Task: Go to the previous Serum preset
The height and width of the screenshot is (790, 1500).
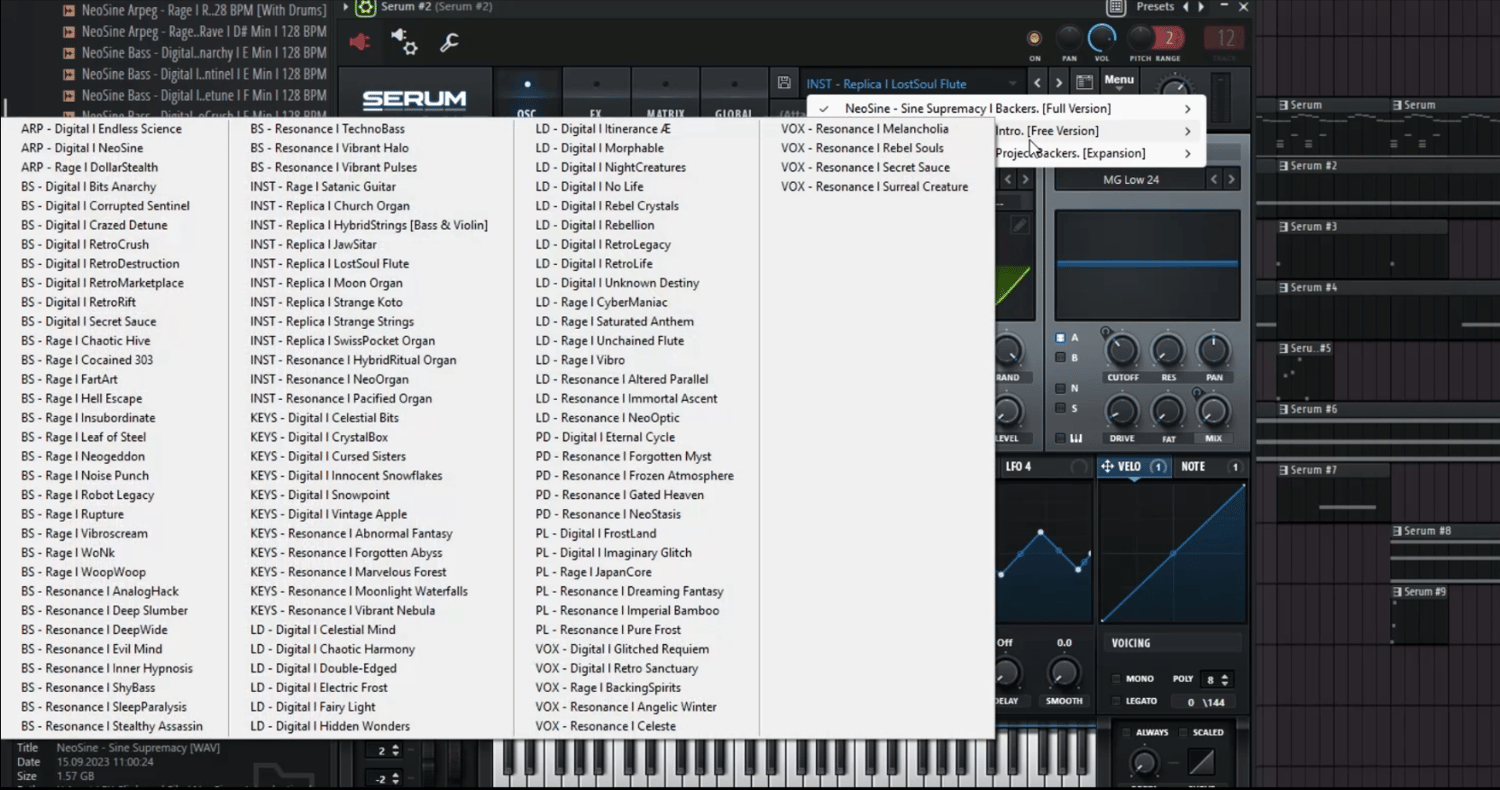Action: click(1037, 83)
